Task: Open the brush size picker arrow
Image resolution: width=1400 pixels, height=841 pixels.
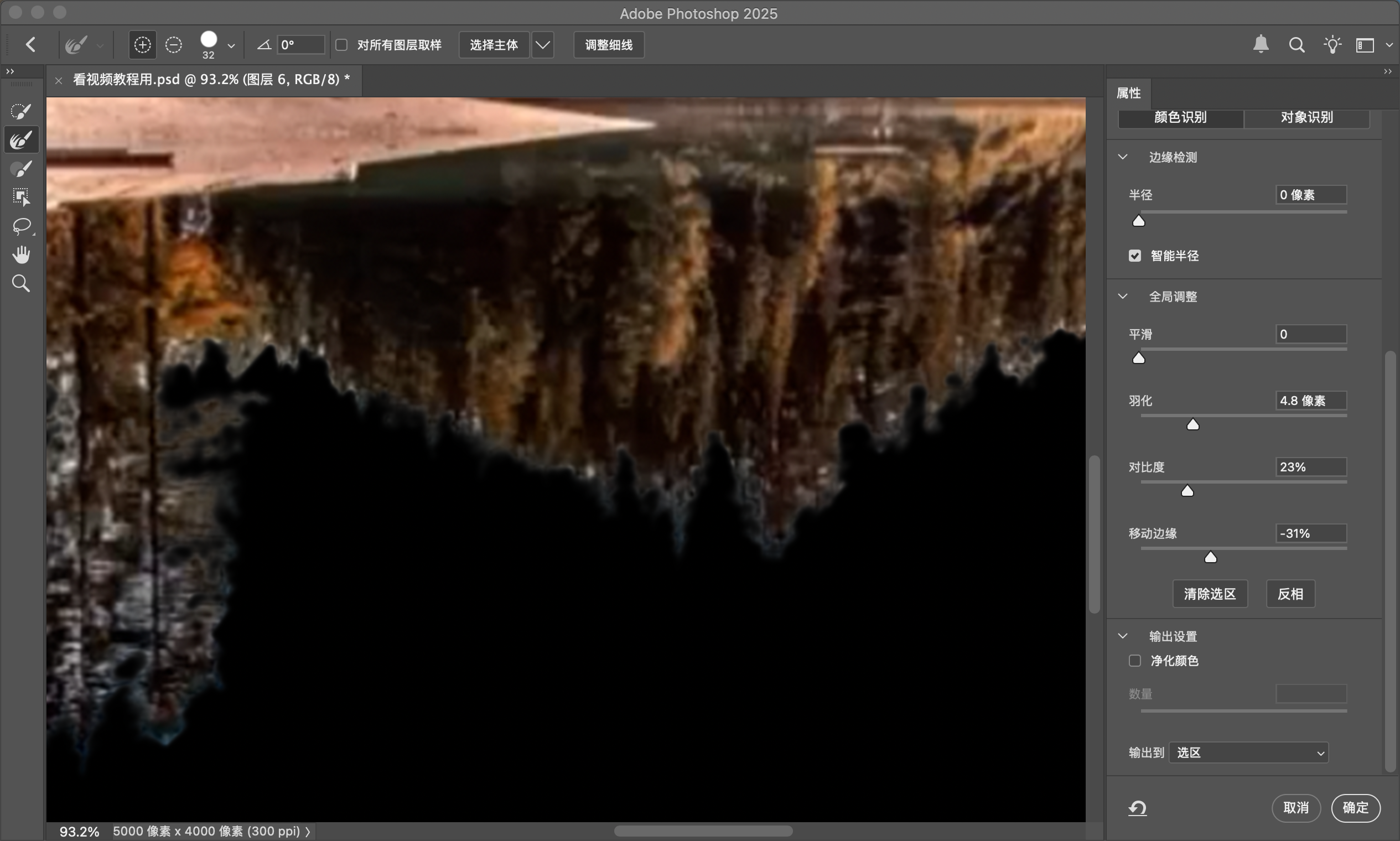Action: point(231,46)
